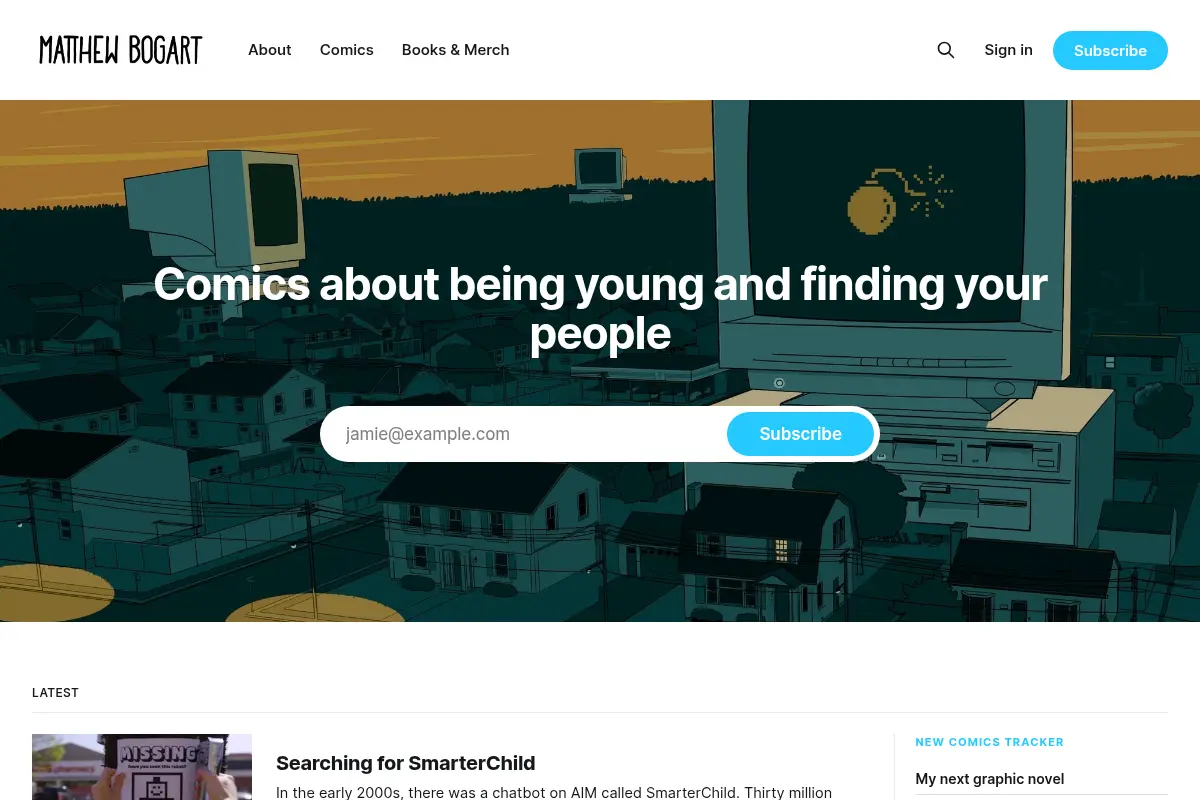Click the lit yellow window on house
The height and width of the screenshot is (800, 1200).
click(782, 550)
